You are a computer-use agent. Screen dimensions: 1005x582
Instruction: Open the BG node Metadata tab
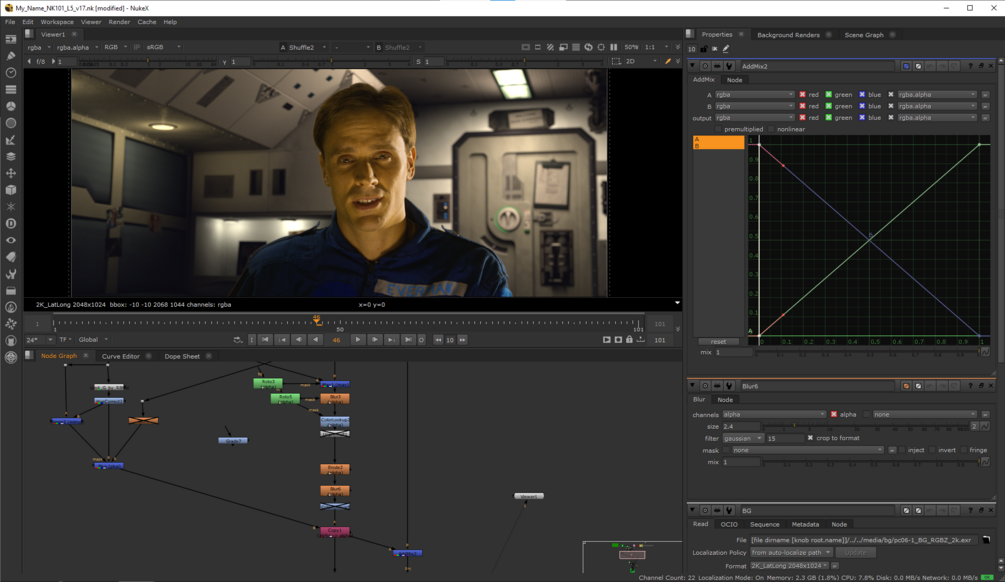pos(805,524)
